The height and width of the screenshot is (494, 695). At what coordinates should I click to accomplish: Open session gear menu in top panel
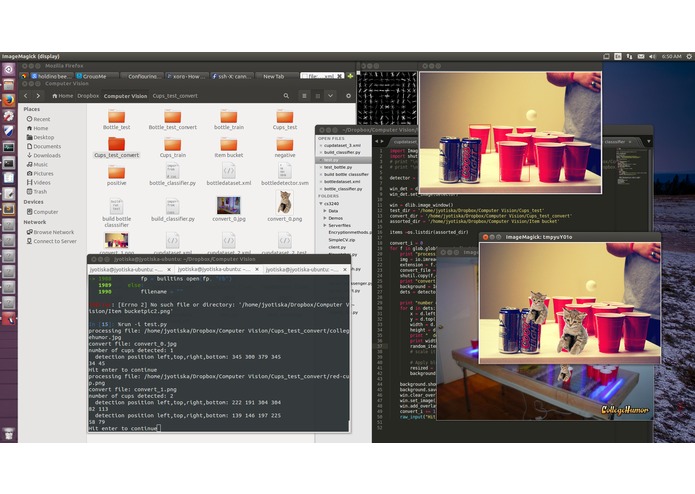click(x=689, y=56)
